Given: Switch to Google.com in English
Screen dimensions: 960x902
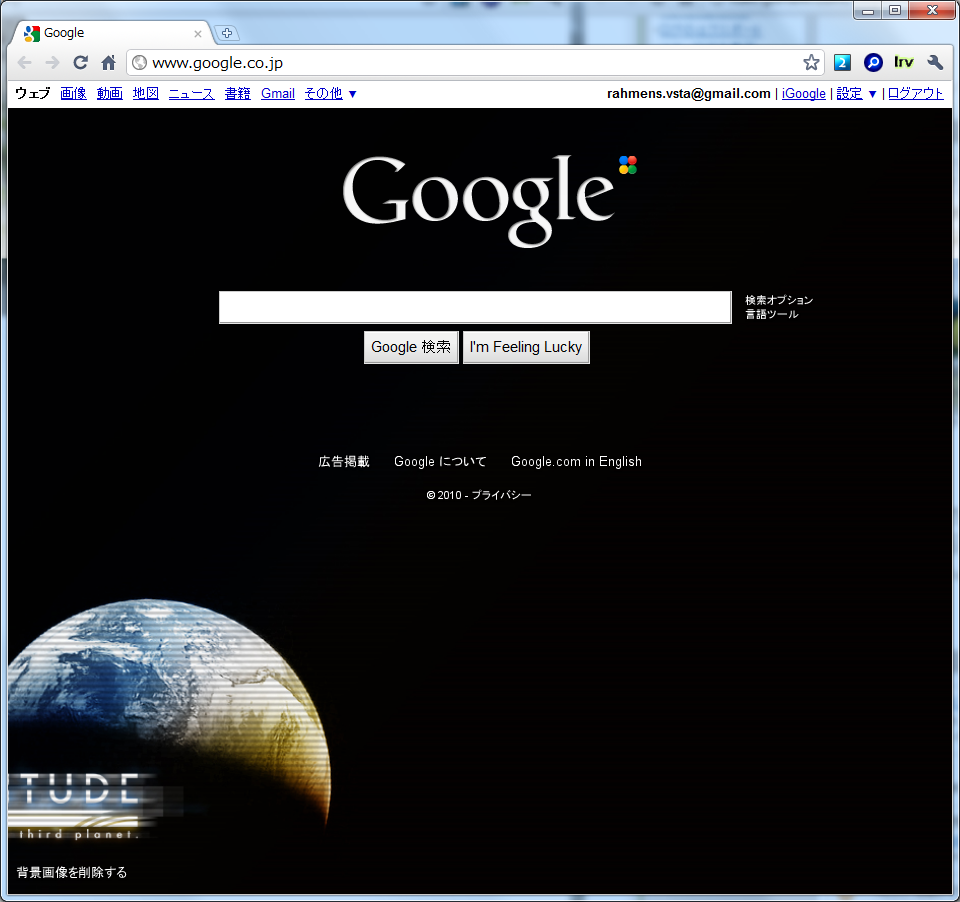Looking at the screenshot, I should 576,462.
